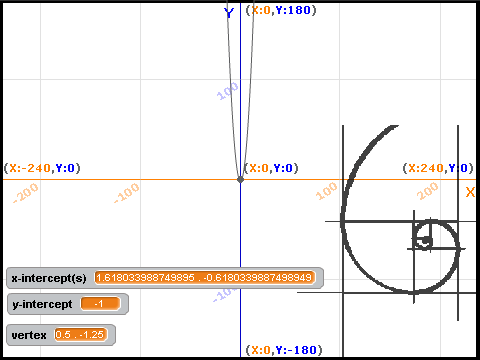The image size is (480, 360).
Task: Click the vertex value 0.5 , -1.25
Action: coord(81,335)
